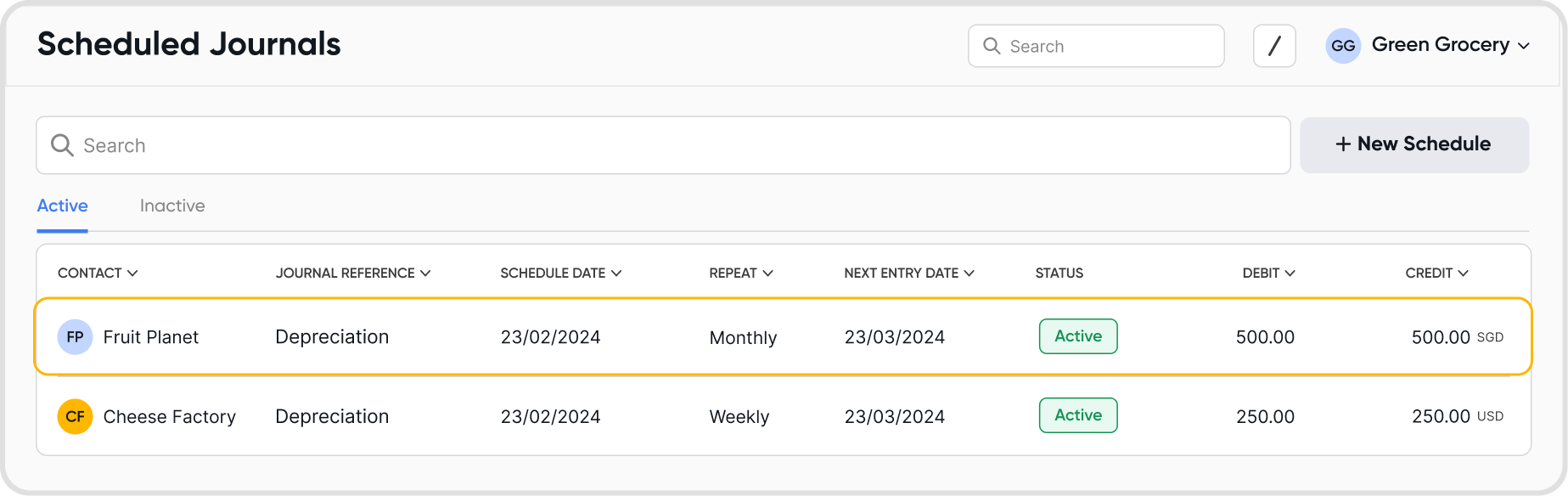Sort by Schedule Date column

560,273
